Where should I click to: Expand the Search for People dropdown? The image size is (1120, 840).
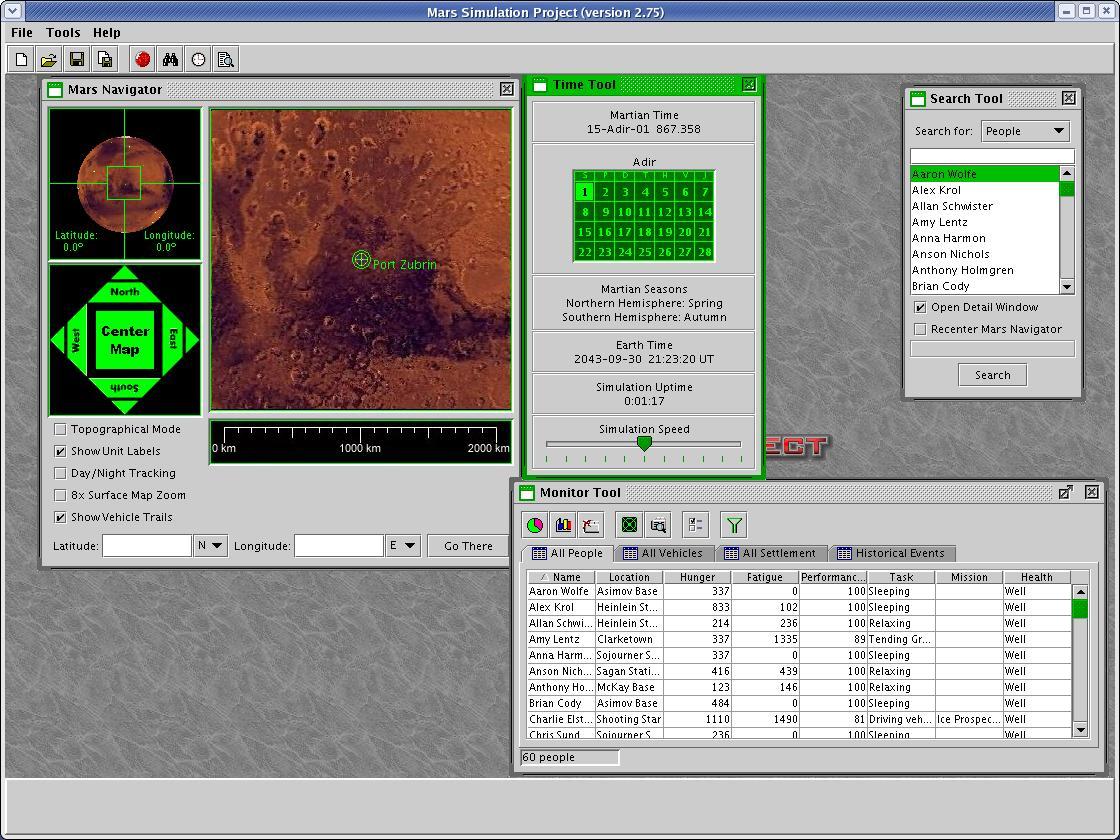[x=1025, y=131]
